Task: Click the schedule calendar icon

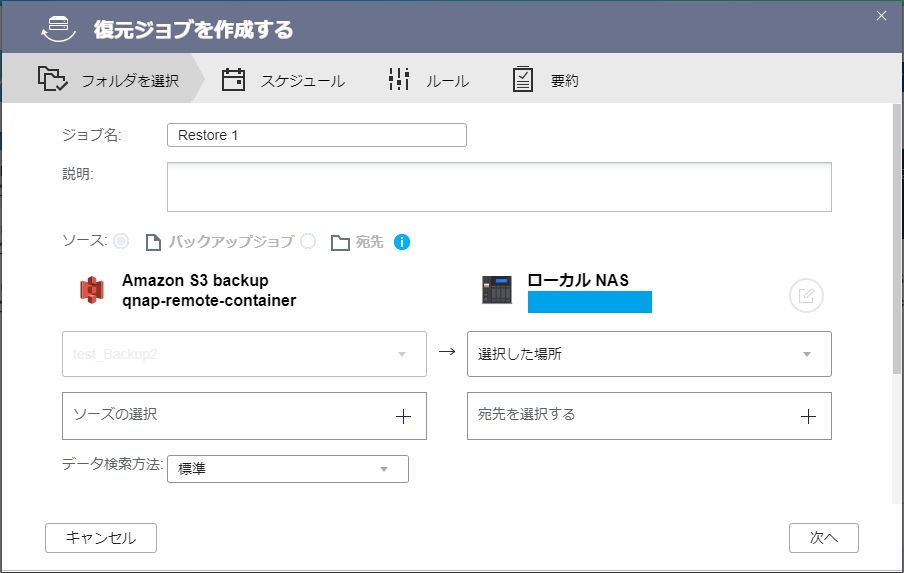Action: click(233, 80)
